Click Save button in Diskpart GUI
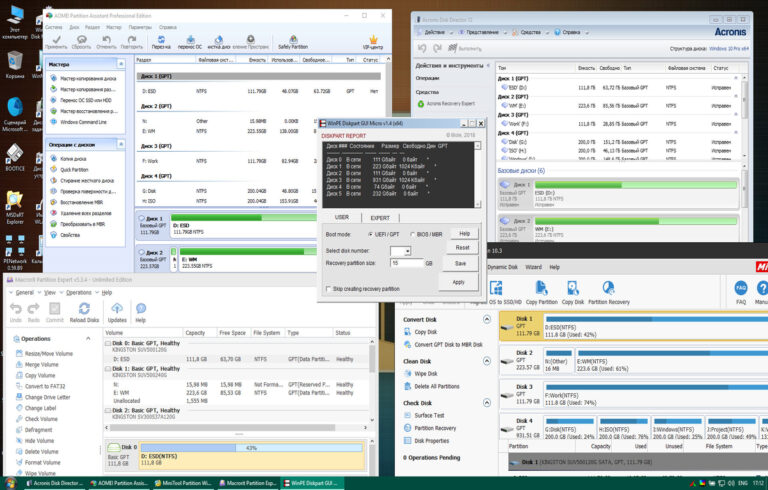Image resolution: width=768 pixels, height=490 pixels. [x=460, y=264]
